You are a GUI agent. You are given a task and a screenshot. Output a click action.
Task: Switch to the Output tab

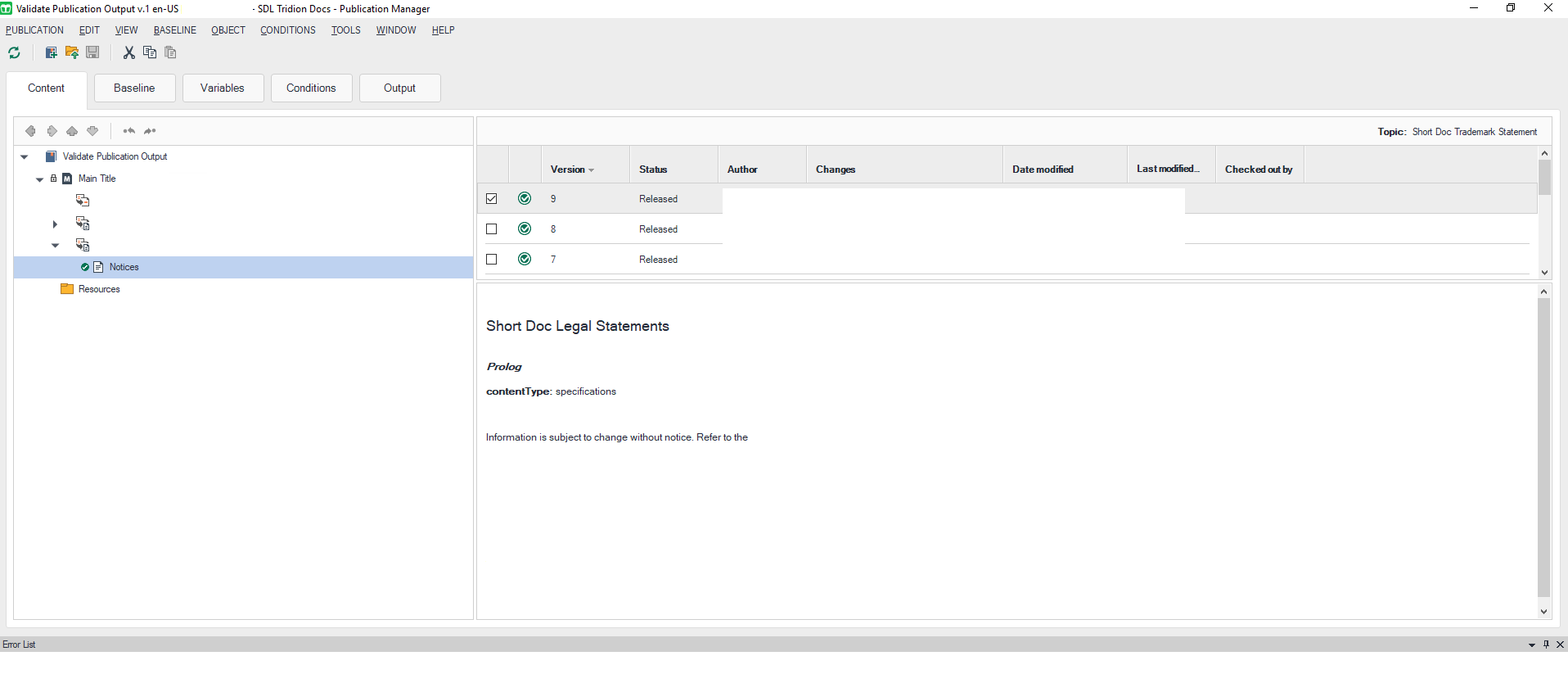pos(399,88)
